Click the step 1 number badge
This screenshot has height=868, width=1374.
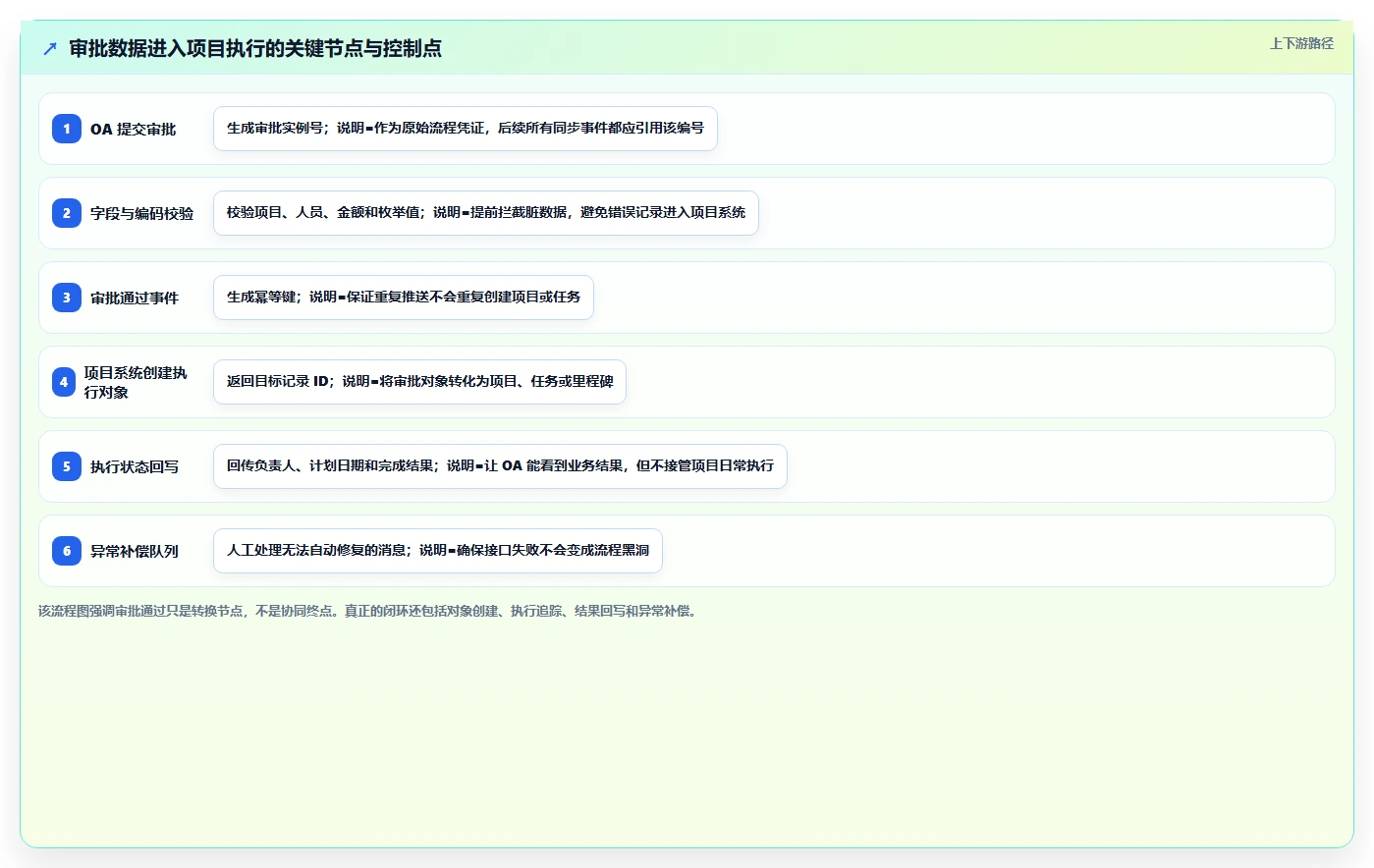tap(67, 129)
